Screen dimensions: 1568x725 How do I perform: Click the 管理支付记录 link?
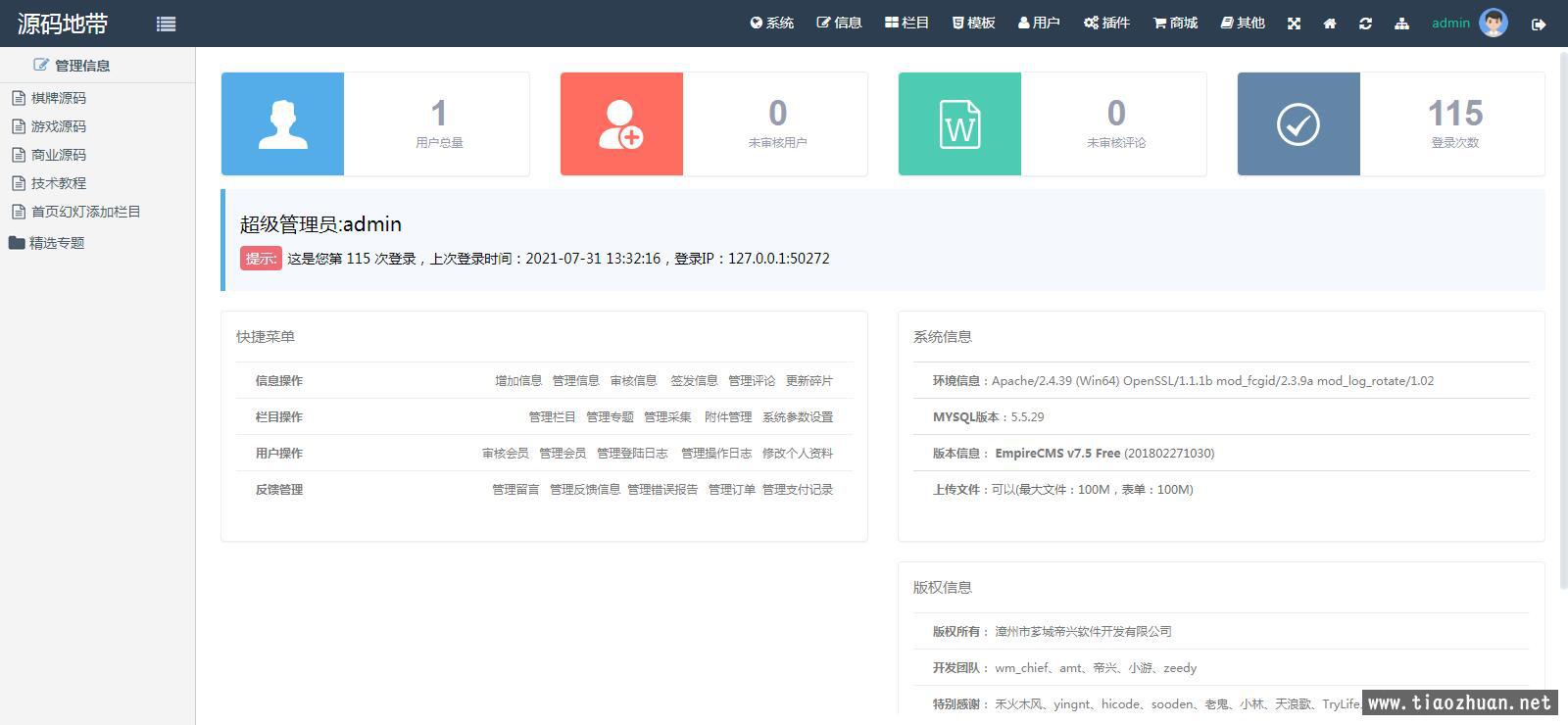click(797, 490)
